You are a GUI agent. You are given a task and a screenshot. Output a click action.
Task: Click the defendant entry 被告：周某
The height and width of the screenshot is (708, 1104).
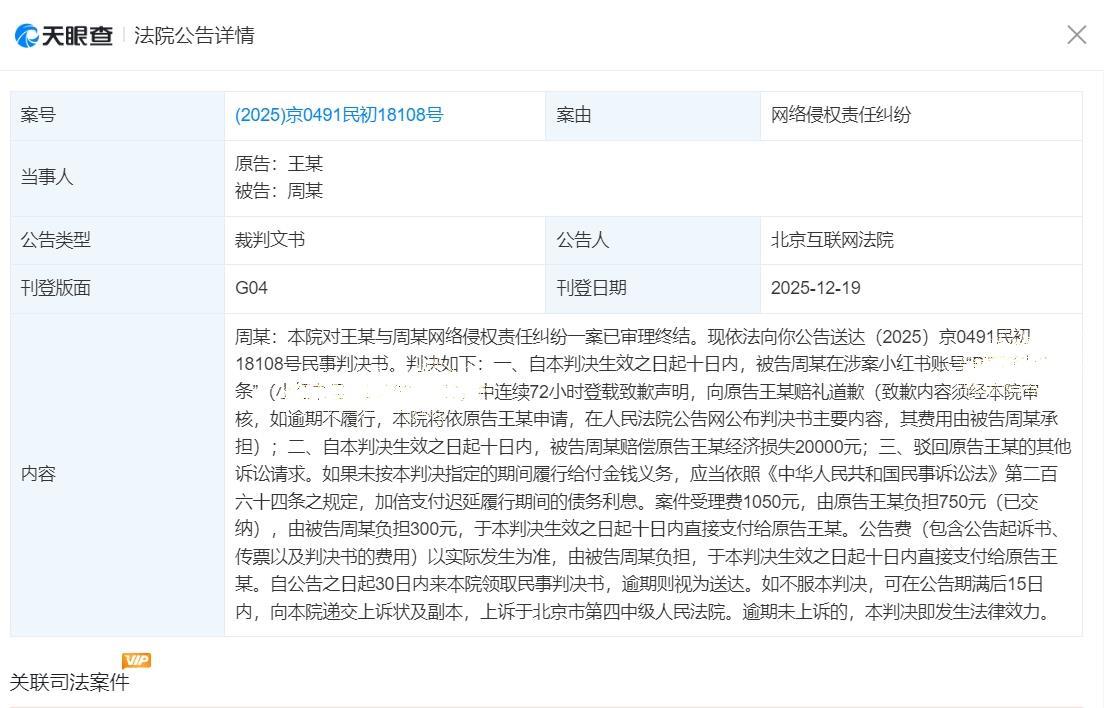pos(279,191)
